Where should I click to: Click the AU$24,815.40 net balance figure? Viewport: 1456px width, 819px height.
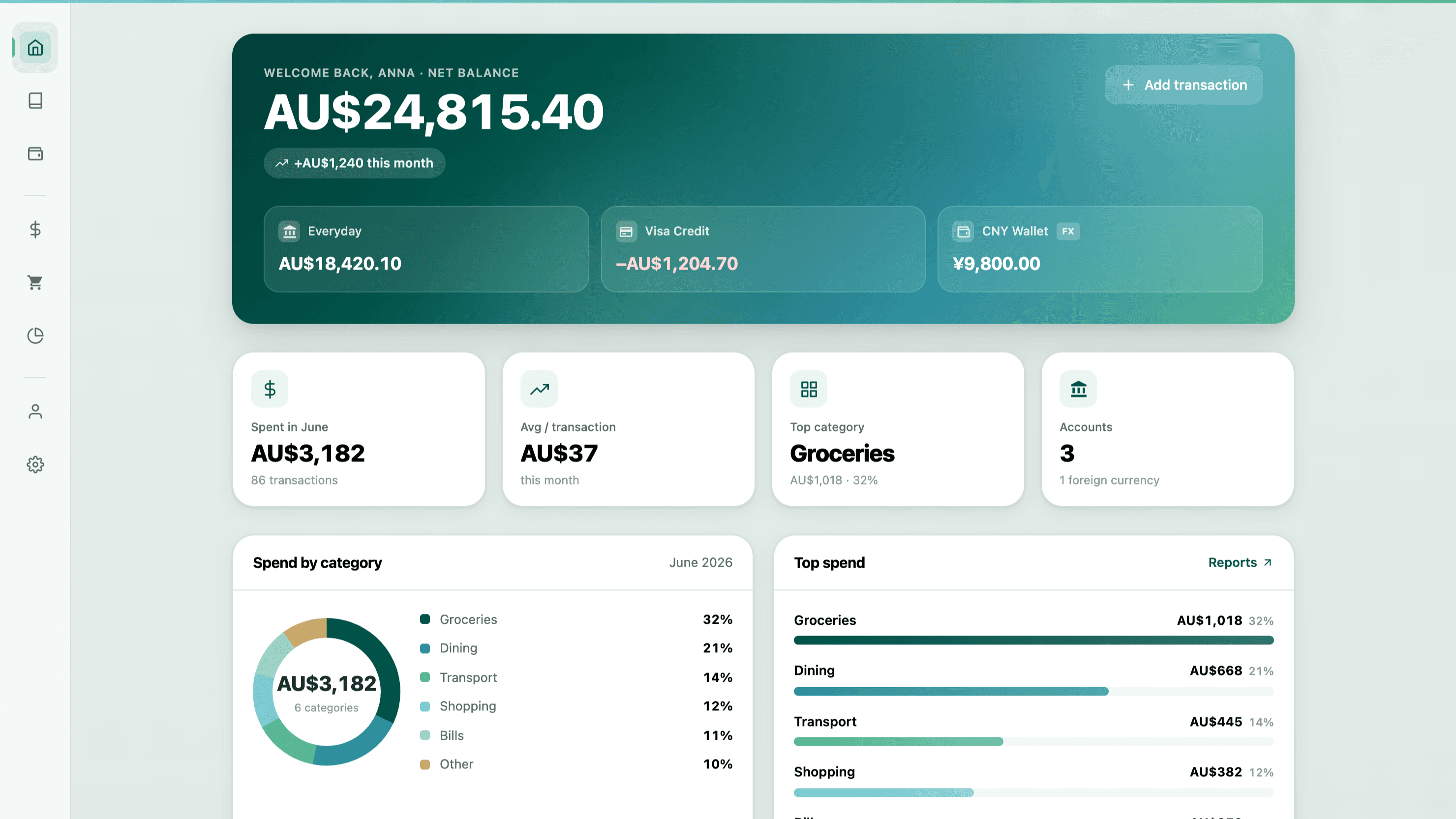434,113
